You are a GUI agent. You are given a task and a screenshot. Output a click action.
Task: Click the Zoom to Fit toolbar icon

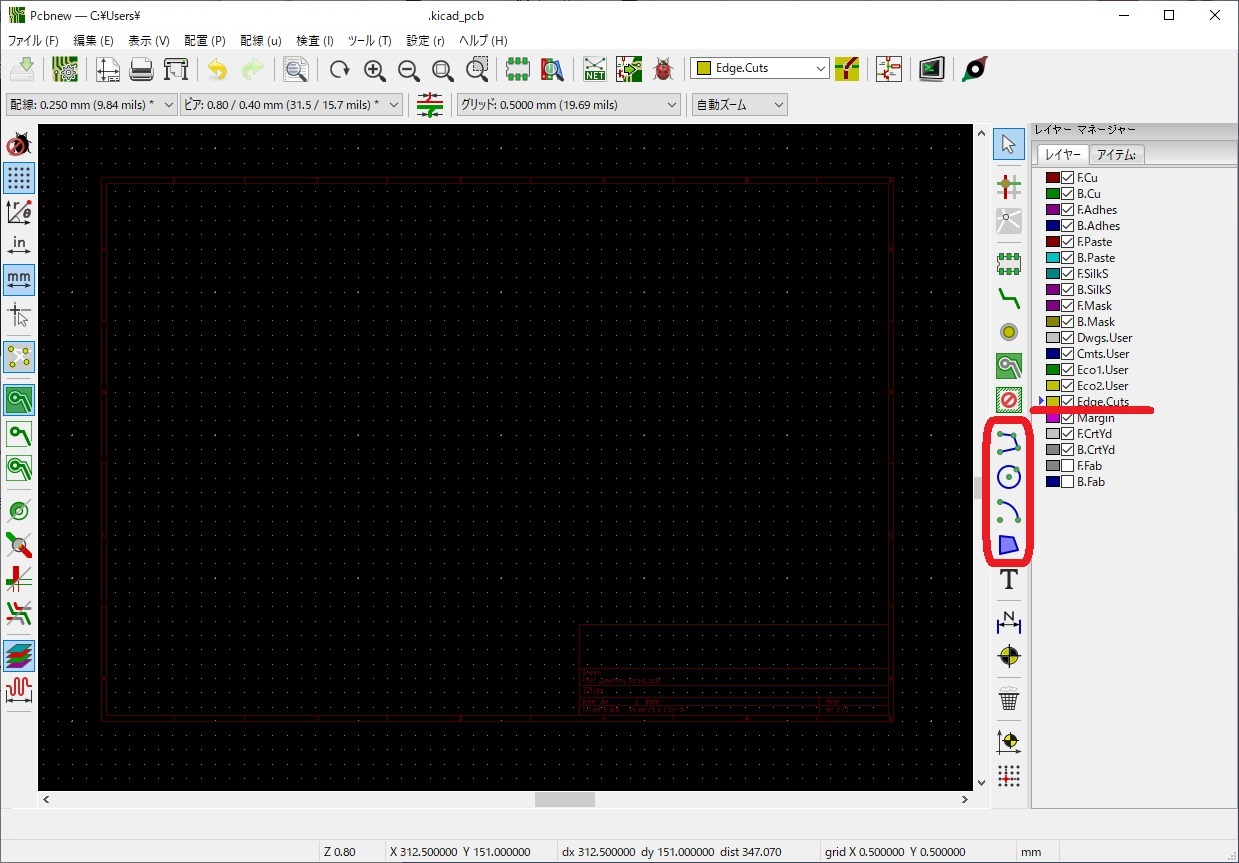tap(443, 69)
